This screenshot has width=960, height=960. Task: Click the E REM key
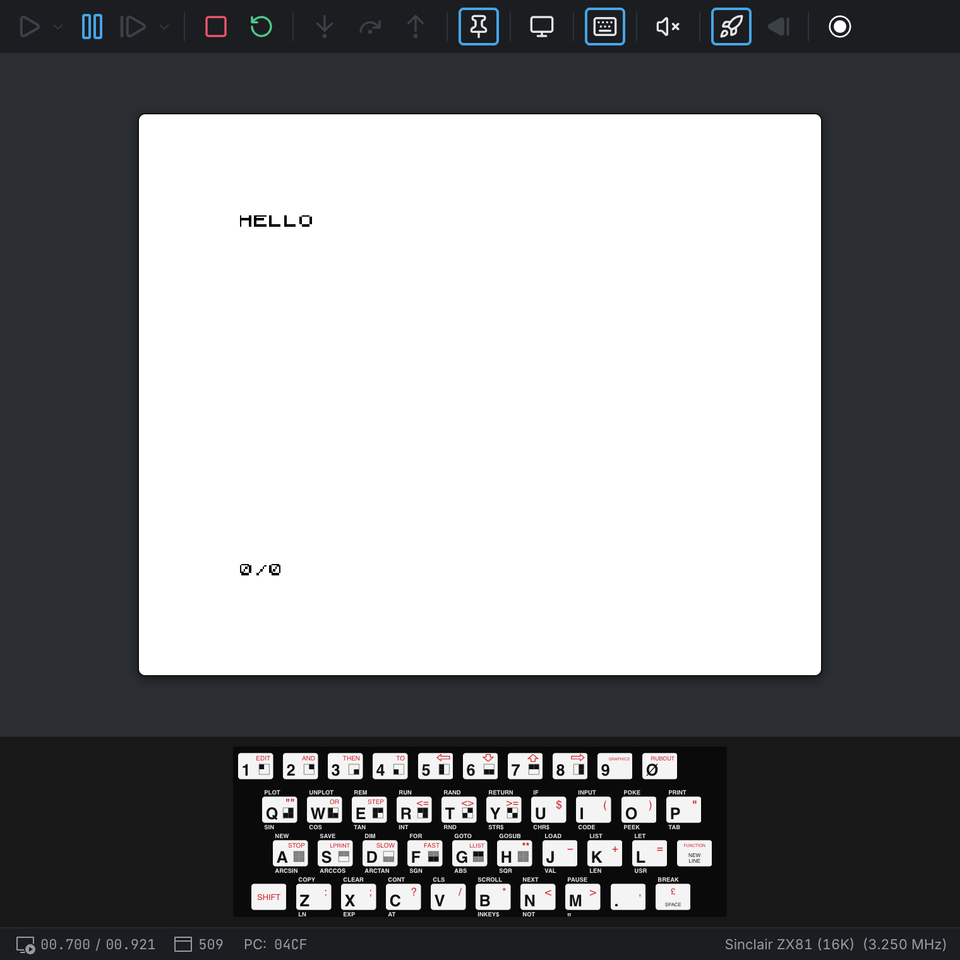tap(369, 810)
